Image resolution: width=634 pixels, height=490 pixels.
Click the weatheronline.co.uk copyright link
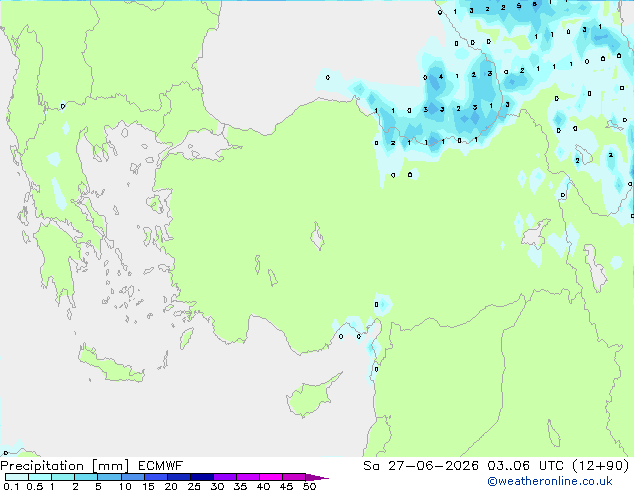pos(550,481)
